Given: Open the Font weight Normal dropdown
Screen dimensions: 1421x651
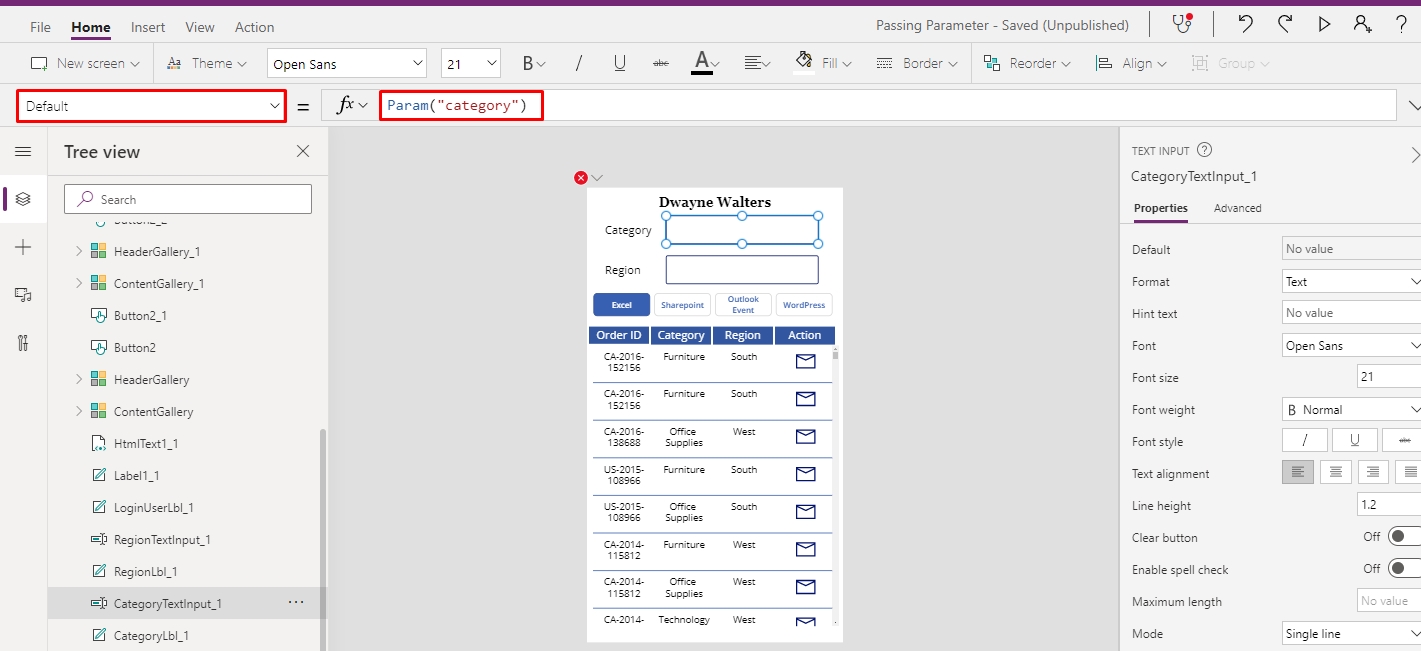Looking at the screenshot, I should (1351, 410).
